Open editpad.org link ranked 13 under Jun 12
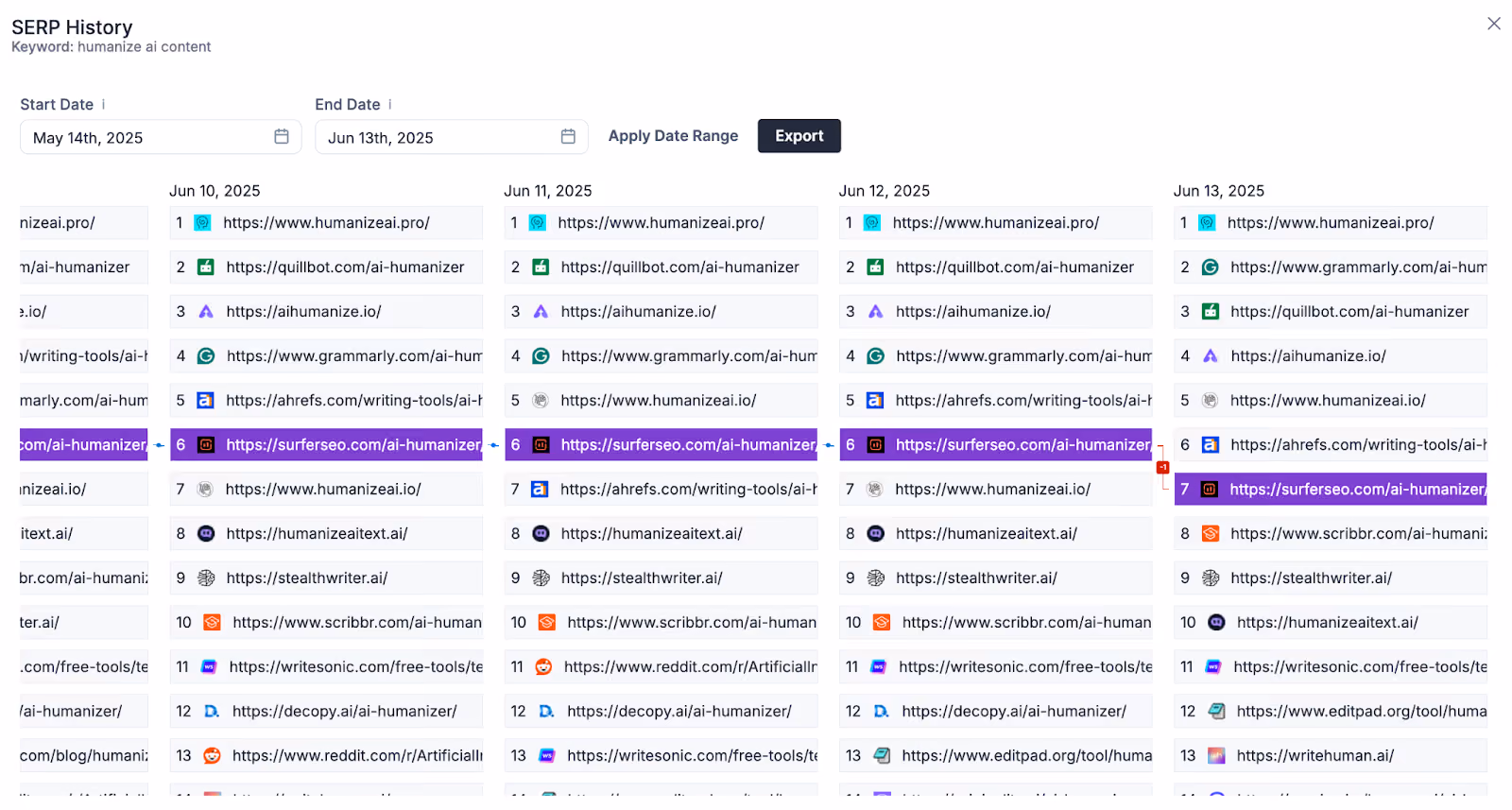 pos(1026,756)
